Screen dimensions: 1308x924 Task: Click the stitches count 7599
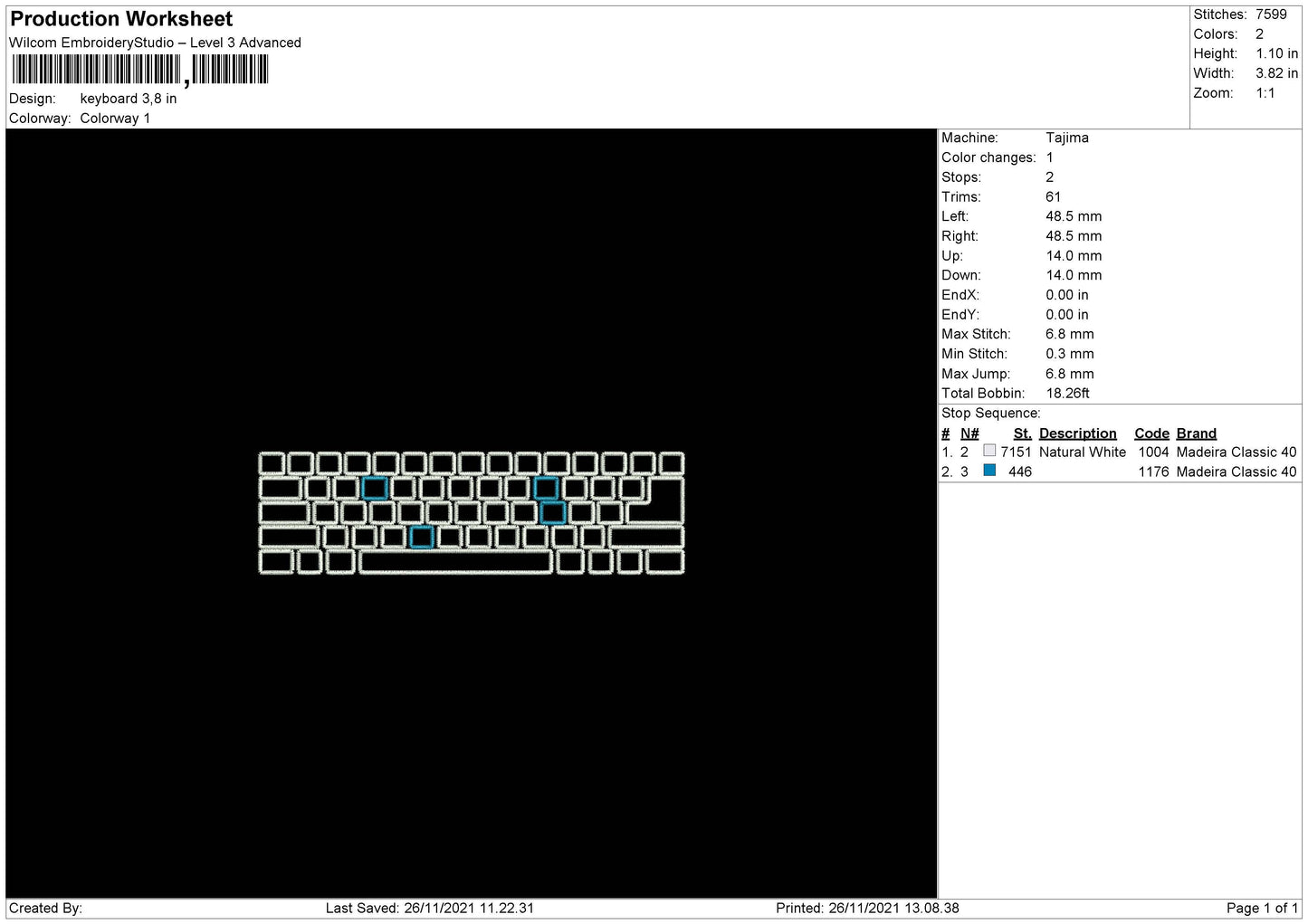pyautogui.click(x=1271, y=14)
